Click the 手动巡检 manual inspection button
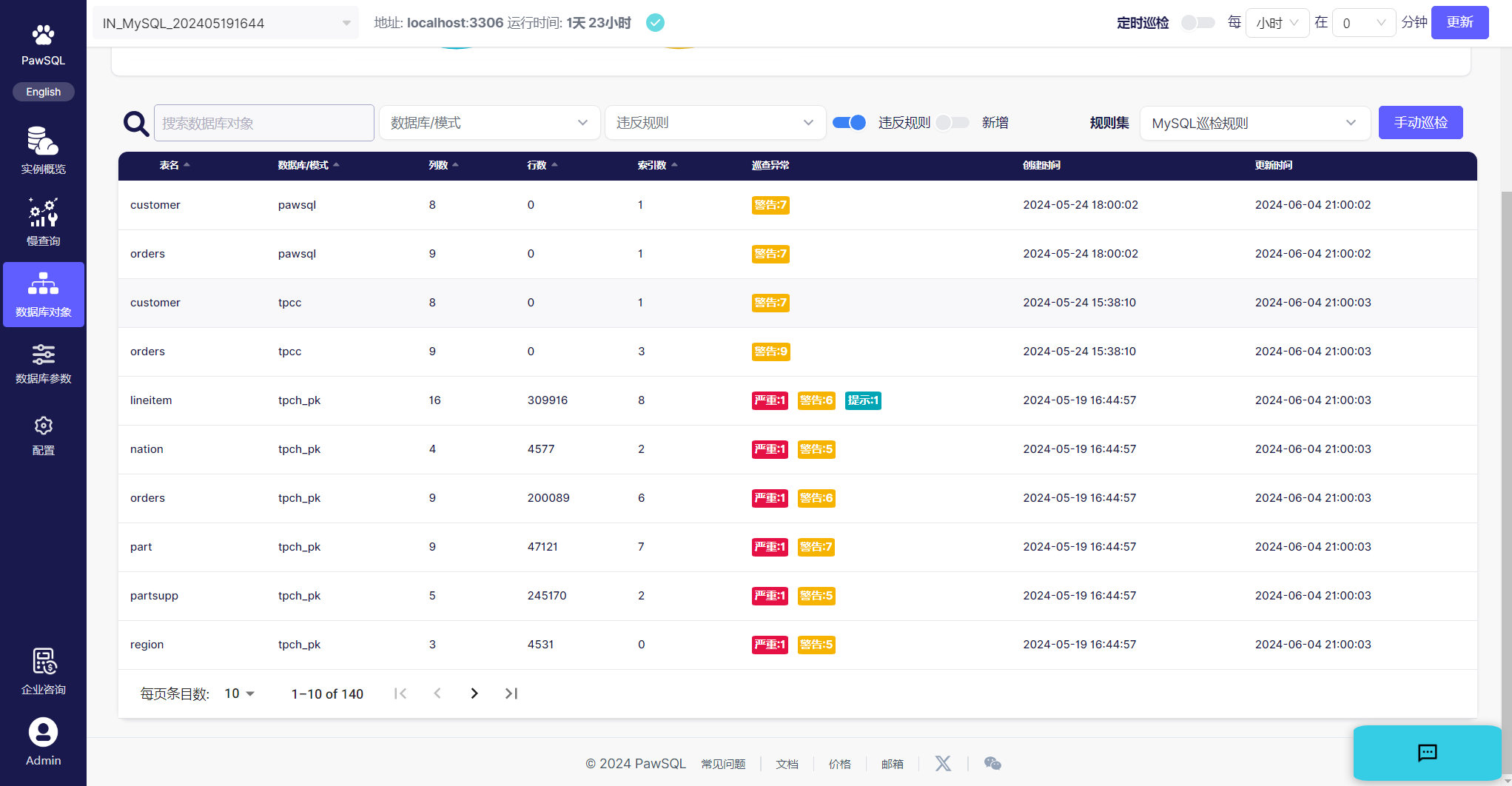Image resolution: width=1512 pixels, height=786 pixels. pos(1420,123)
